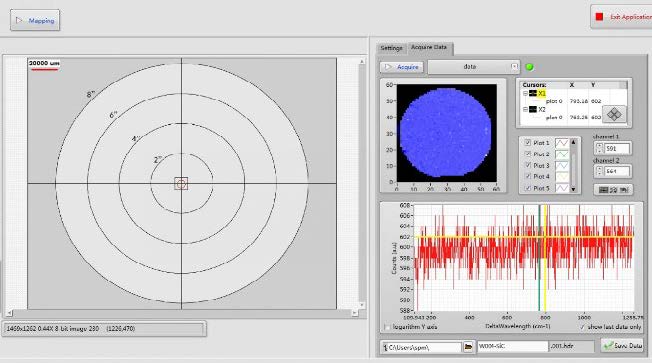The height and width of the screenshot is (363, 652).
Task: Toggle the Plot 1 visibility checkbox
Action: 528,143
